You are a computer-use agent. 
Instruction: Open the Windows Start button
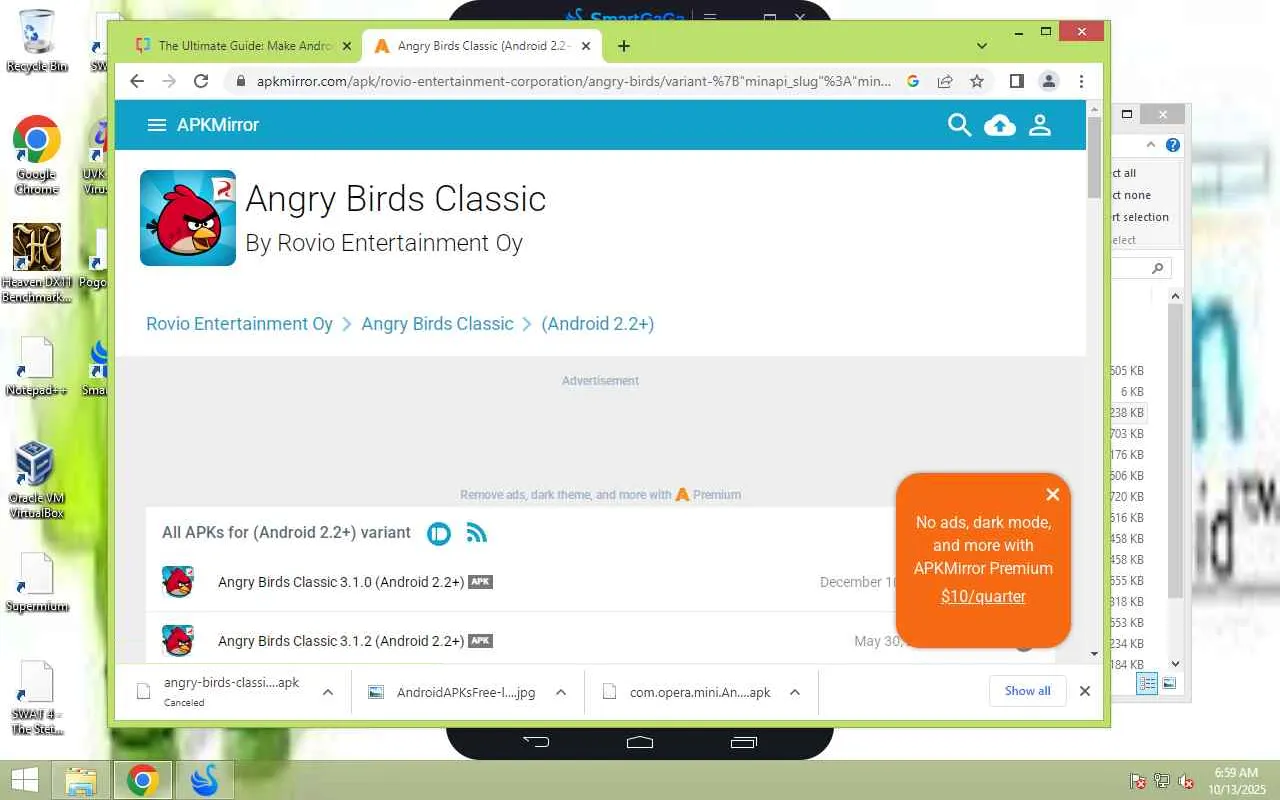pyautogui.click(x=25, y=780)
